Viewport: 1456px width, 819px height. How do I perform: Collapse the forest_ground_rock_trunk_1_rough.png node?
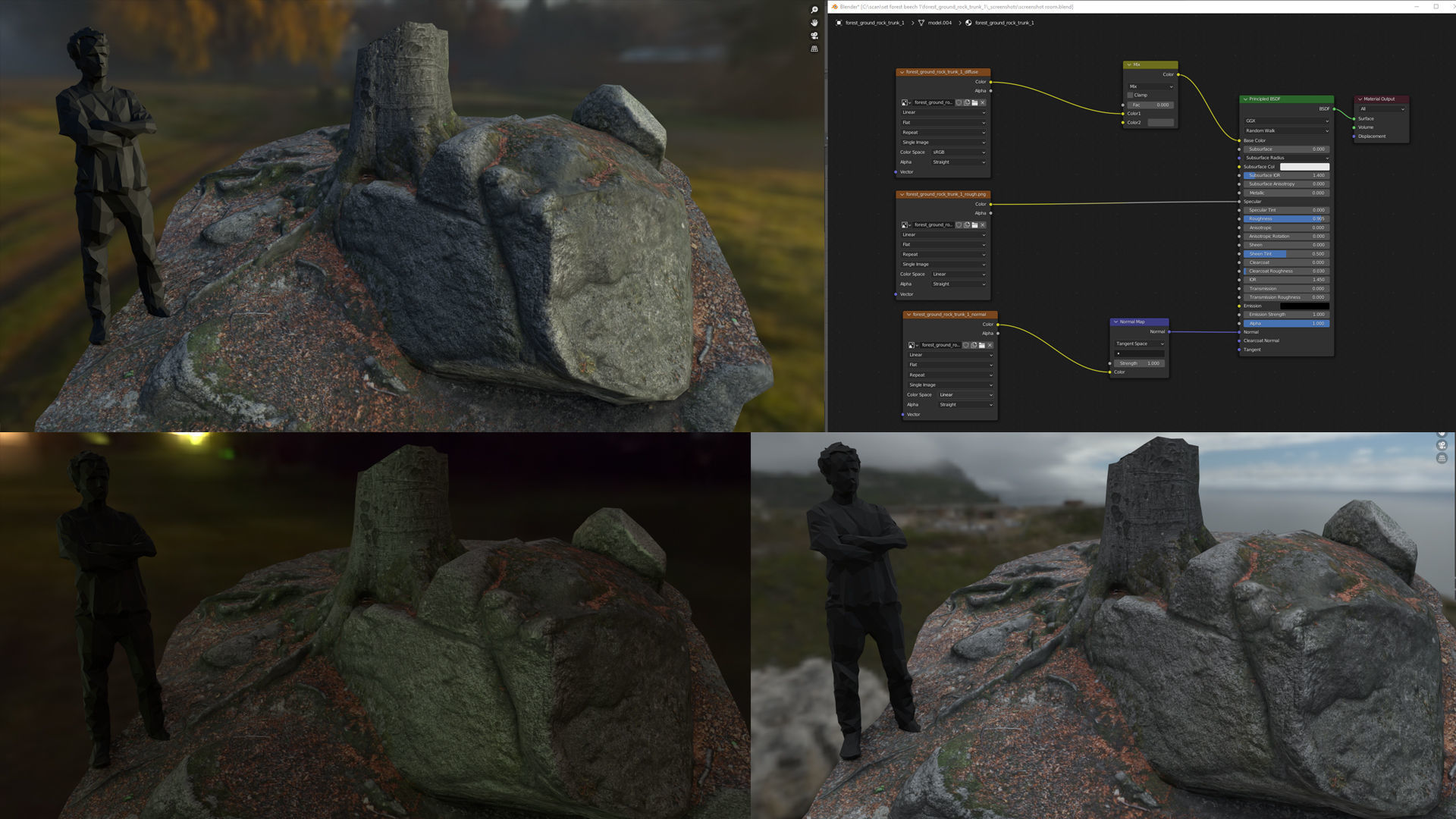point(902,194)
